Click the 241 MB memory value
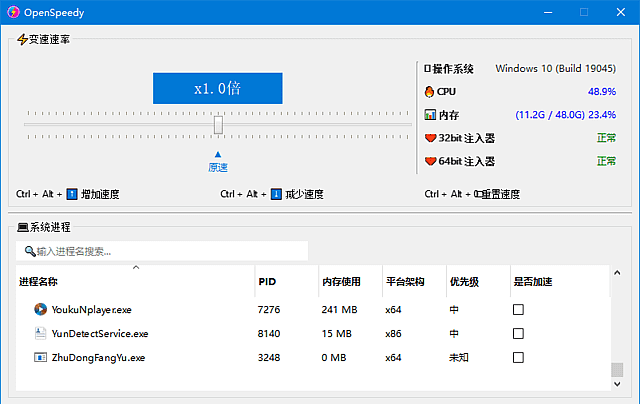The image size is (640, 404). (x=339, y=310)
